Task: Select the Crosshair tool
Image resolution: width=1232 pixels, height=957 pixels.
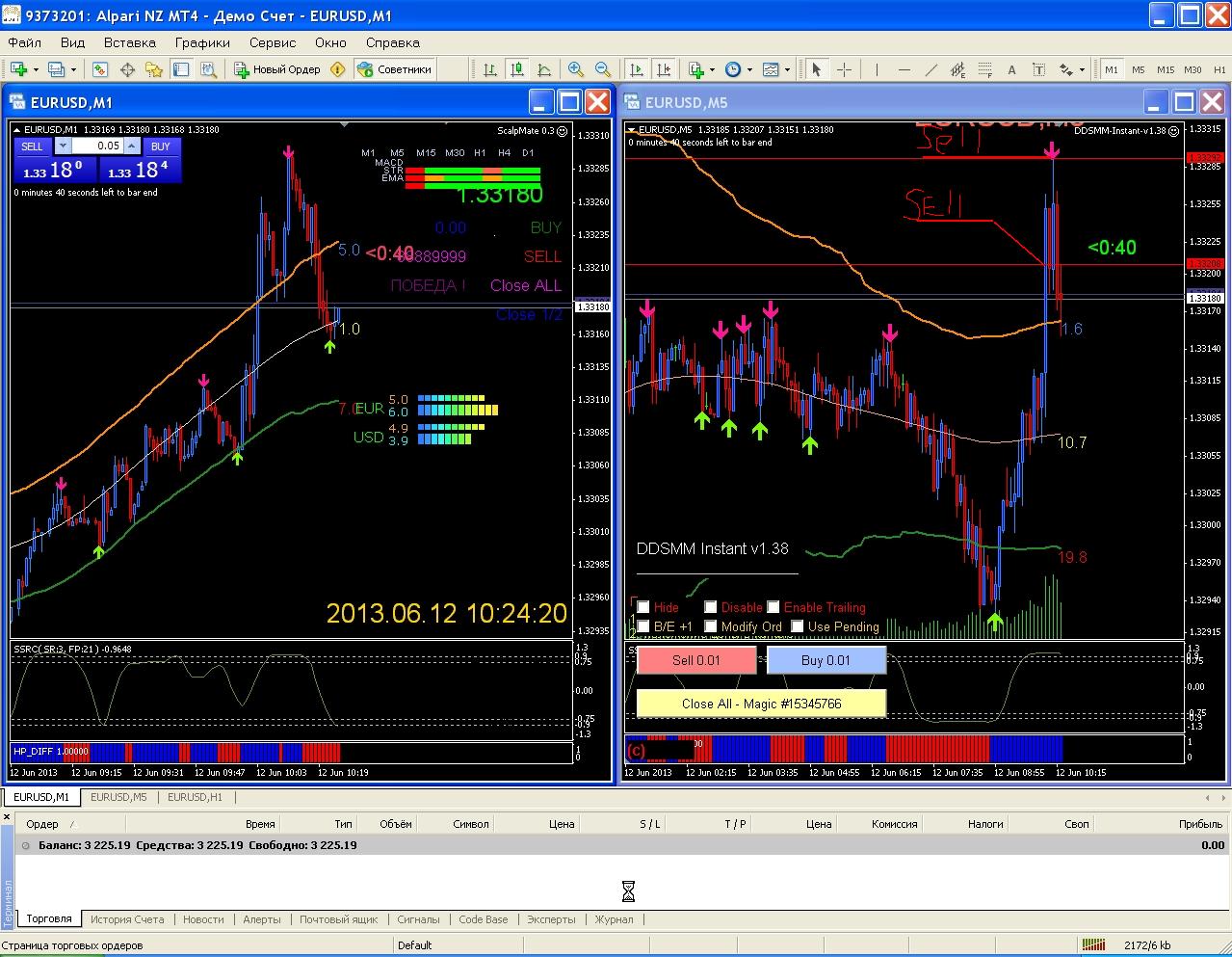Action: click(x=844, y=69)
